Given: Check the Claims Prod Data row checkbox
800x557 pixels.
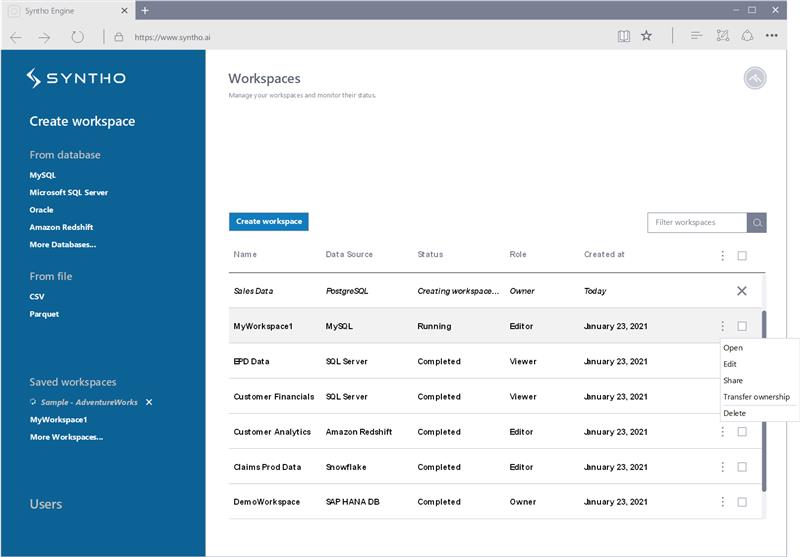Looking at the screenshot, I should tap(742, 467).
